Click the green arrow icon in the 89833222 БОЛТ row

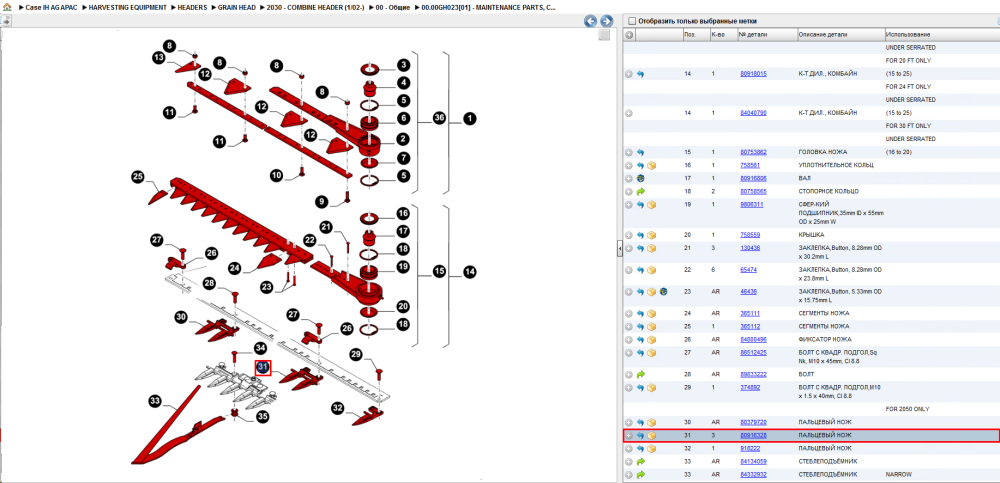click(640, 375)
